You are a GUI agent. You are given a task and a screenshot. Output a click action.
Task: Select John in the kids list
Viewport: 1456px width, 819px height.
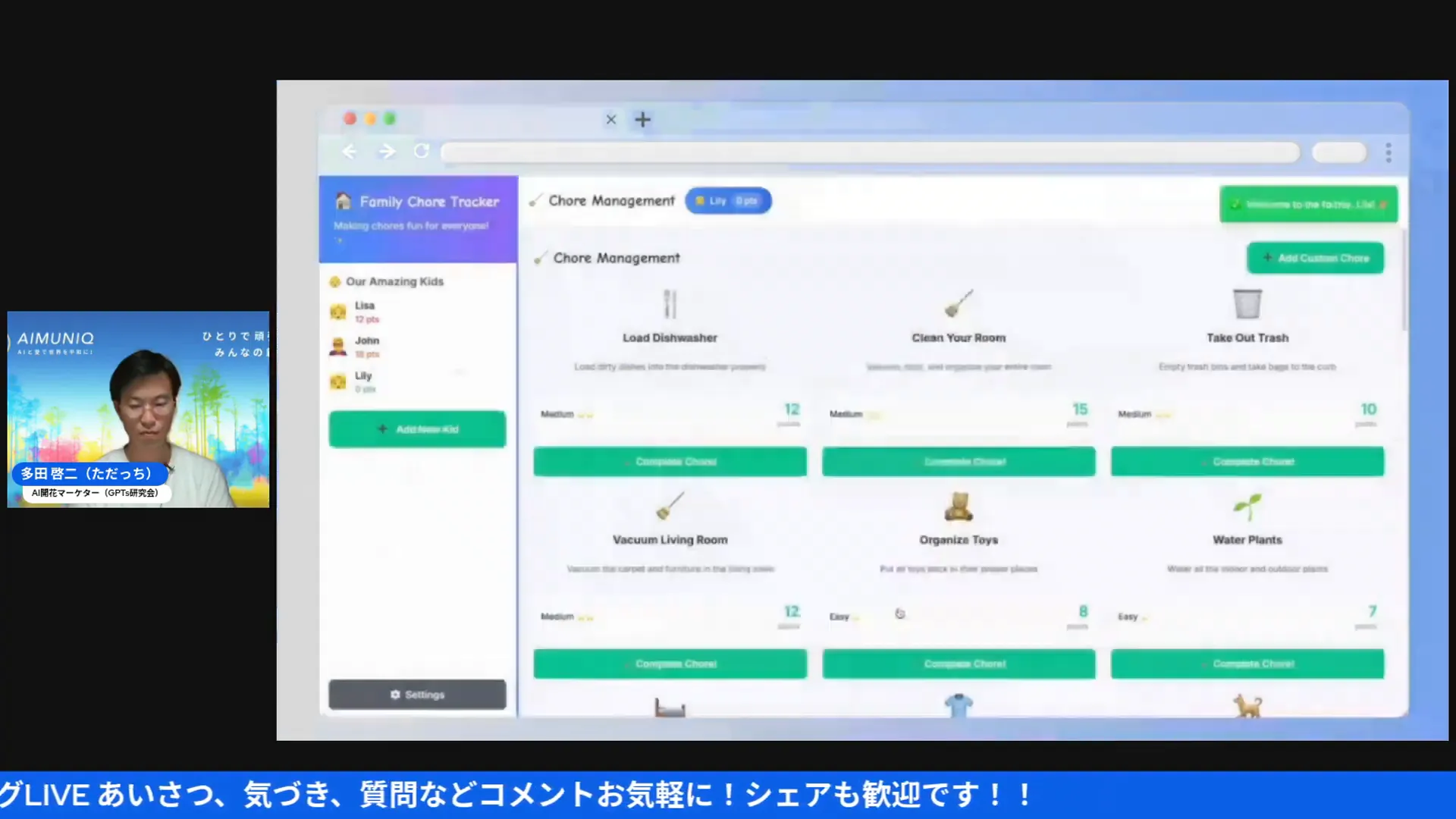point(367,347)
